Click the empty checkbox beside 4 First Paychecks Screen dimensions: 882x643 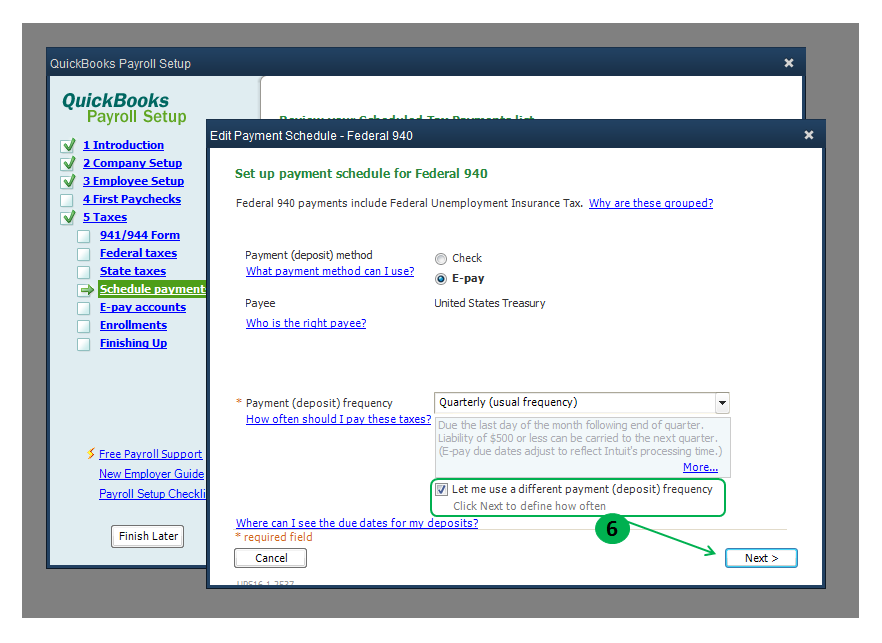tap(67, 200)
